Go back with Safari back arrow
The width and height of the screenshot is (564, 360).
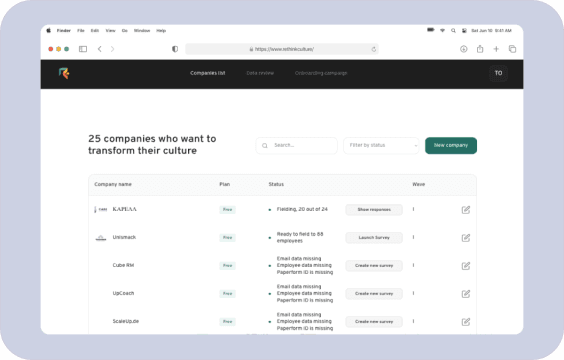tap(100, 49)
